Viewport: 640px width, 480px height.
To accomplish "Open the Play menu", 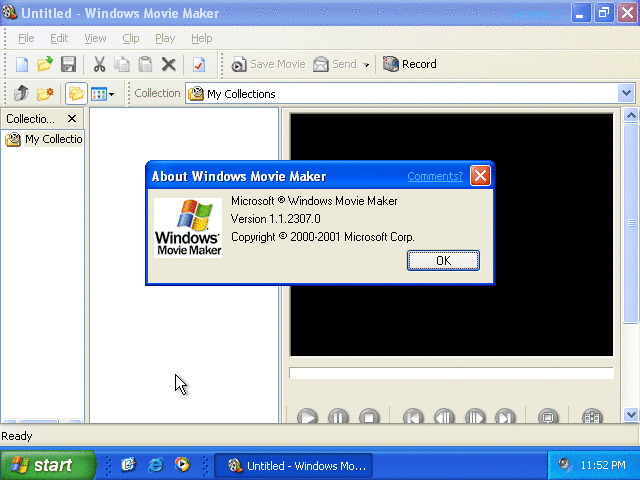I will [165, 38].
